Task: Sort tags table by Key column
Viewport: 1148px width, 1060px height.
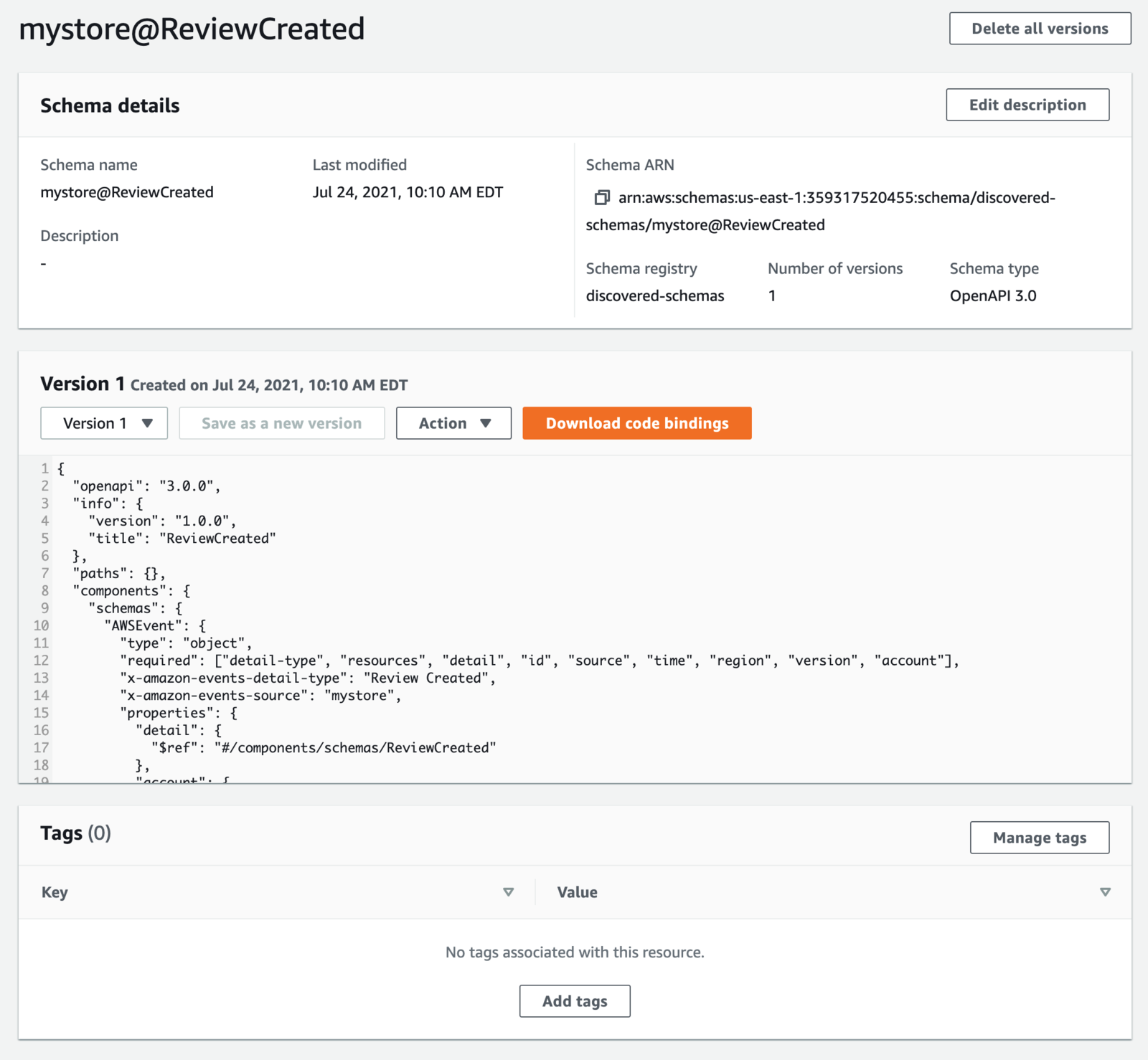Action: pyautogui.click(x=508, y=892)
